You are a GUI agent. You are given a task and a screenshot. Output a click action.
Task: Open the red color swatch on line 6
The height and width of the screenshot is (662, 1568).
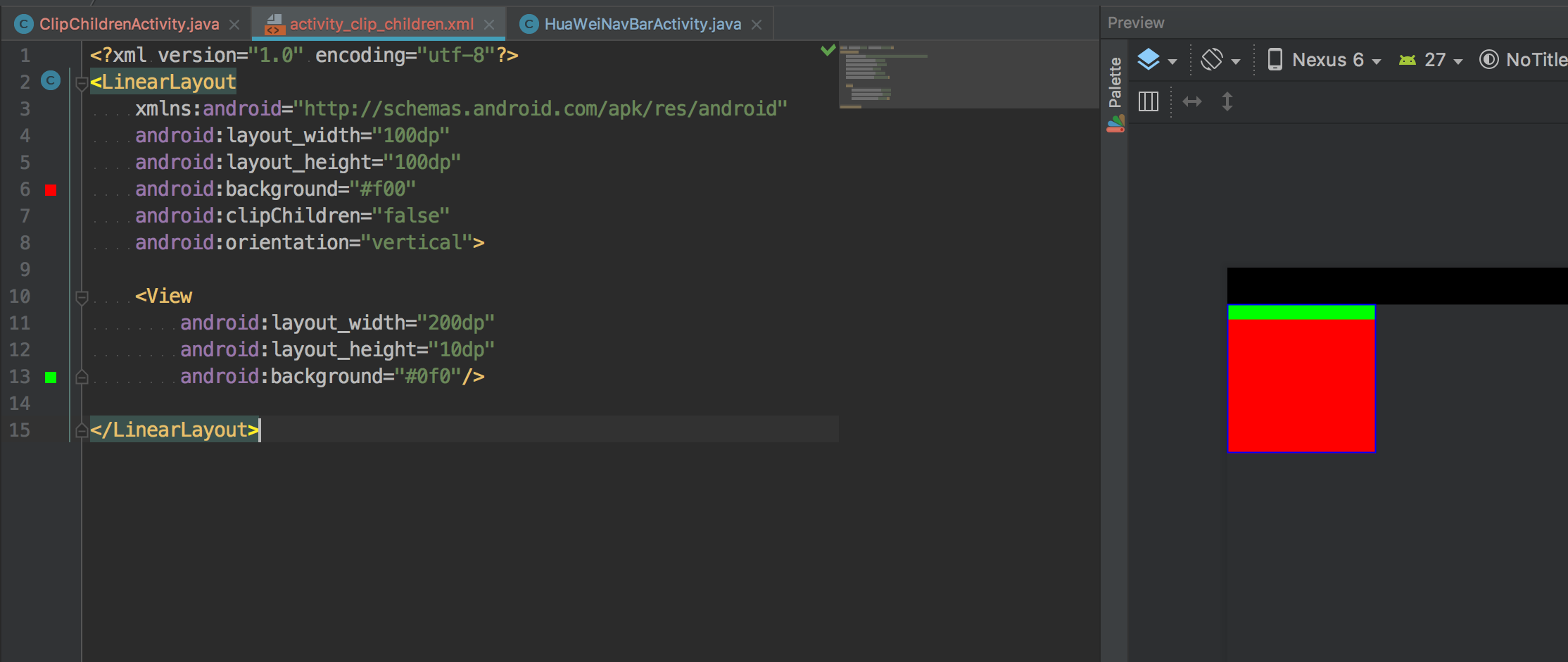(x=51, y=189)
